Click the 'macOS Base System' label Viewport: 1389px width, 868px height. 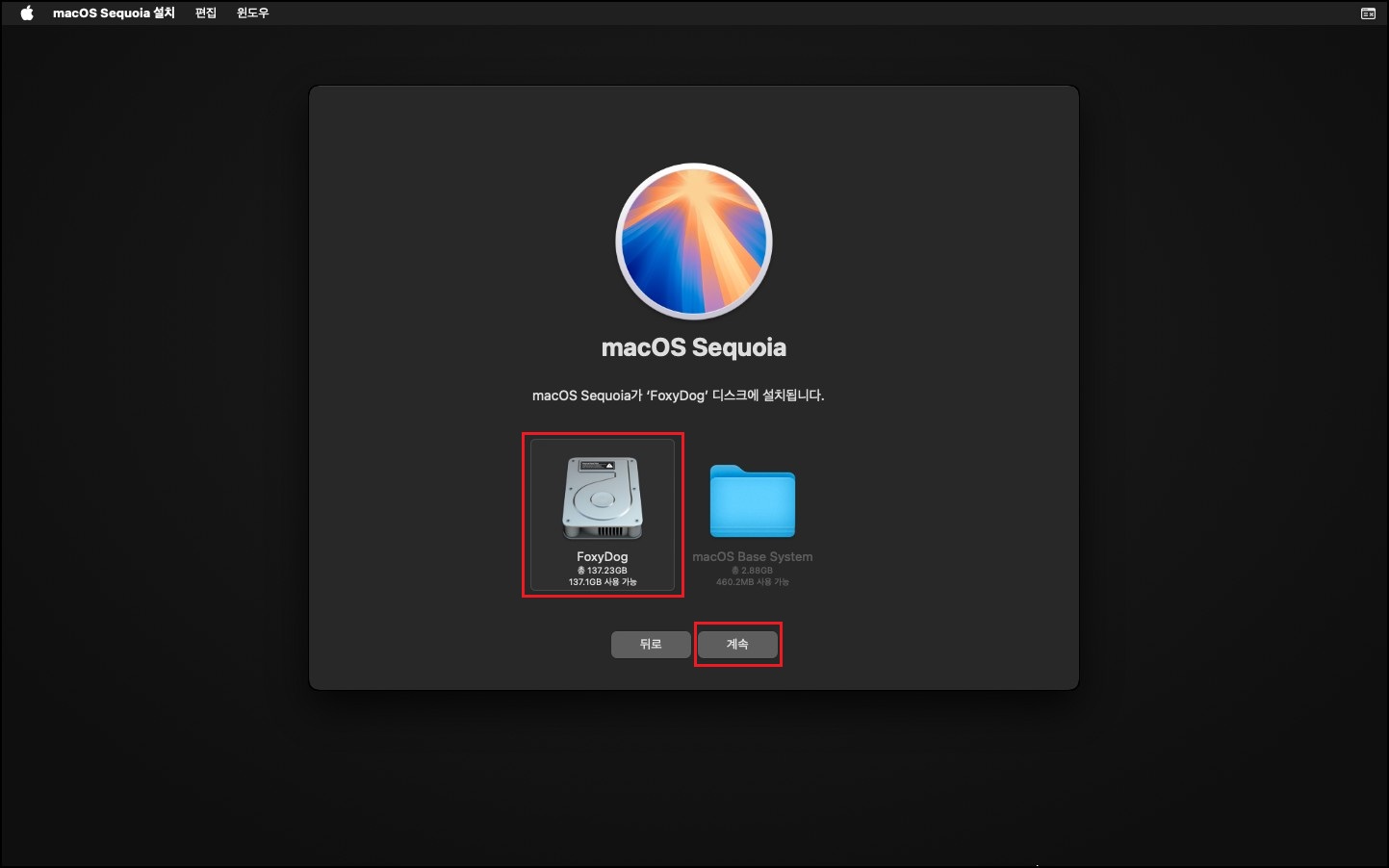point(753,556)
